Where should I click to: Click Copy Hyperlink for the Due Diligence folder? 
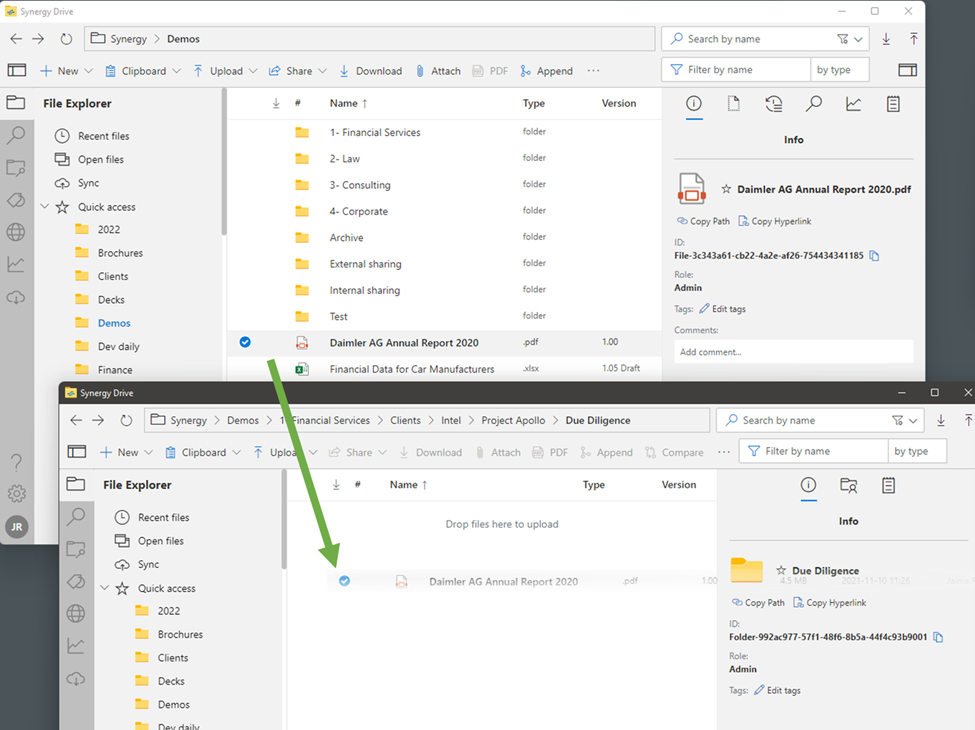click(x=829, y=603)
